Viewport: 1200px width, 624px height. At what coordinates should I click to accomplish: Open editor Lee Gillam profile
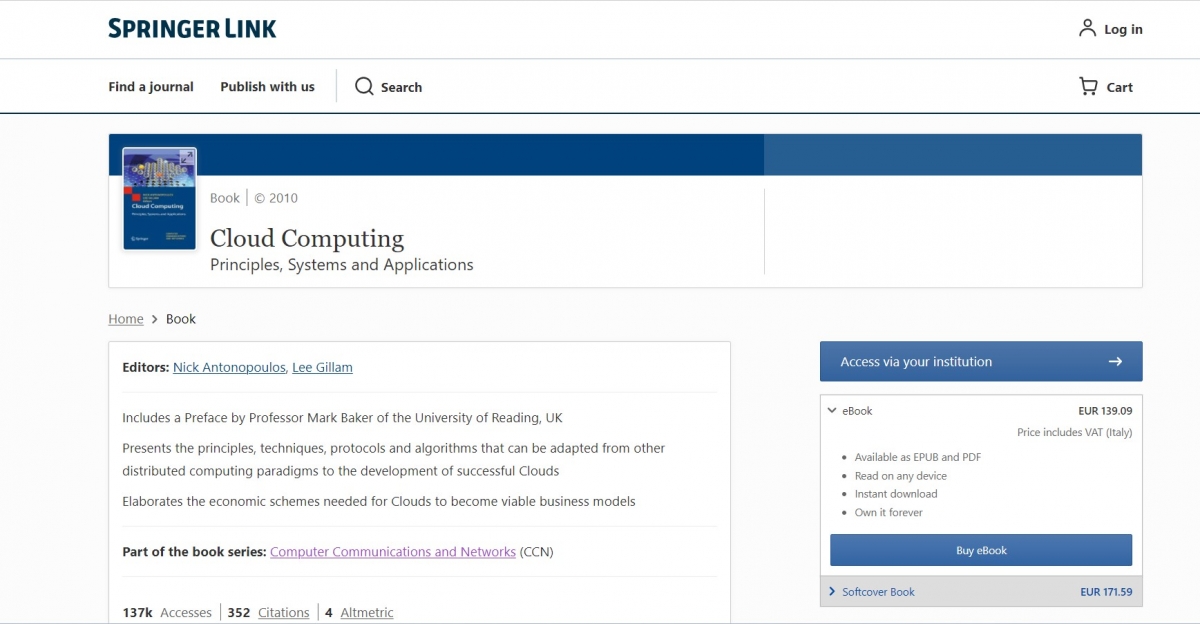click(x=322, y=367)
